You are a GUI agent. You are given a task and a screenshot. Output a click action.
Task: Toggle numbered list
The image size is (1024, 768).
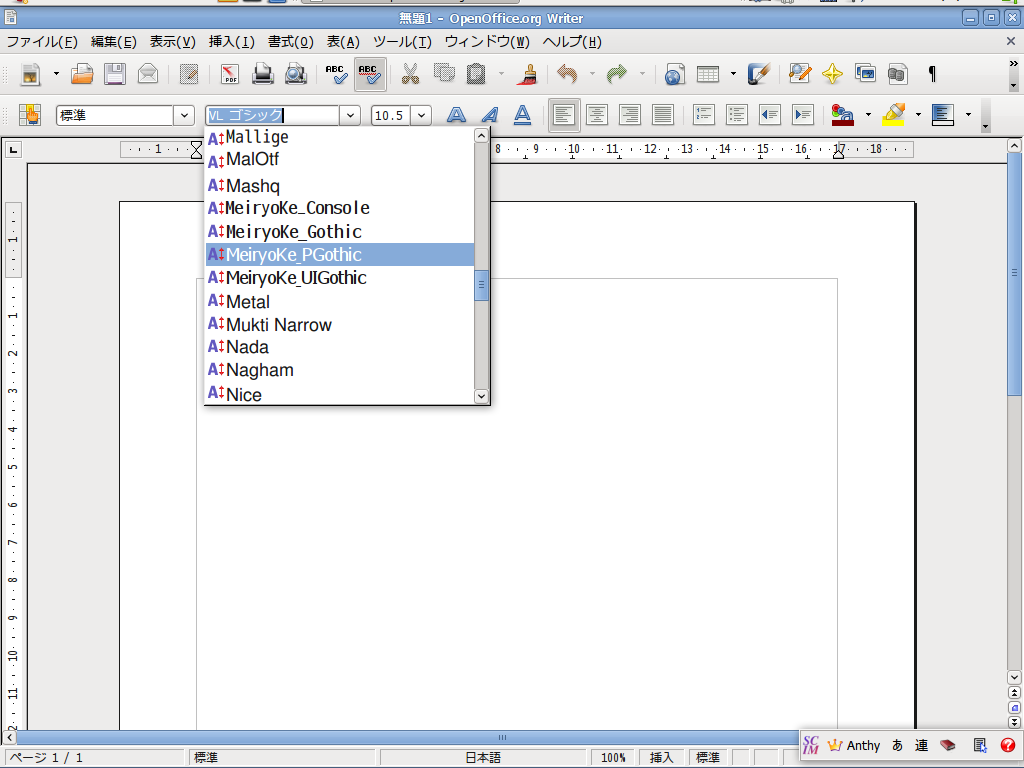(704, 115)
